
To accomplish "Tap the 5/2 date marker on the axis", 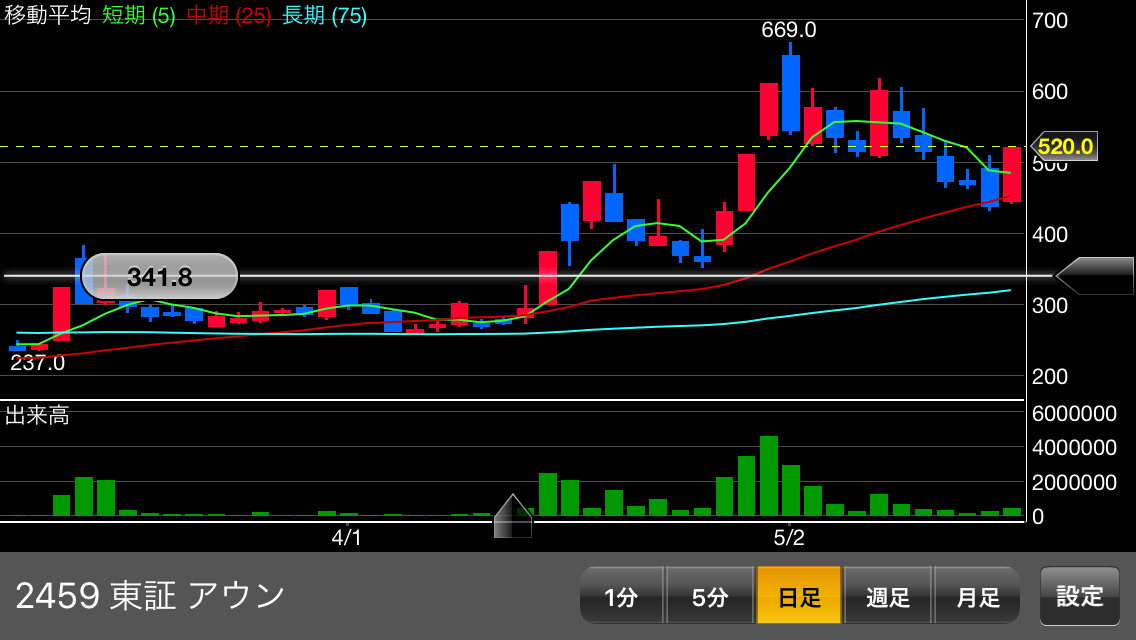I will [x=788, y=538].
